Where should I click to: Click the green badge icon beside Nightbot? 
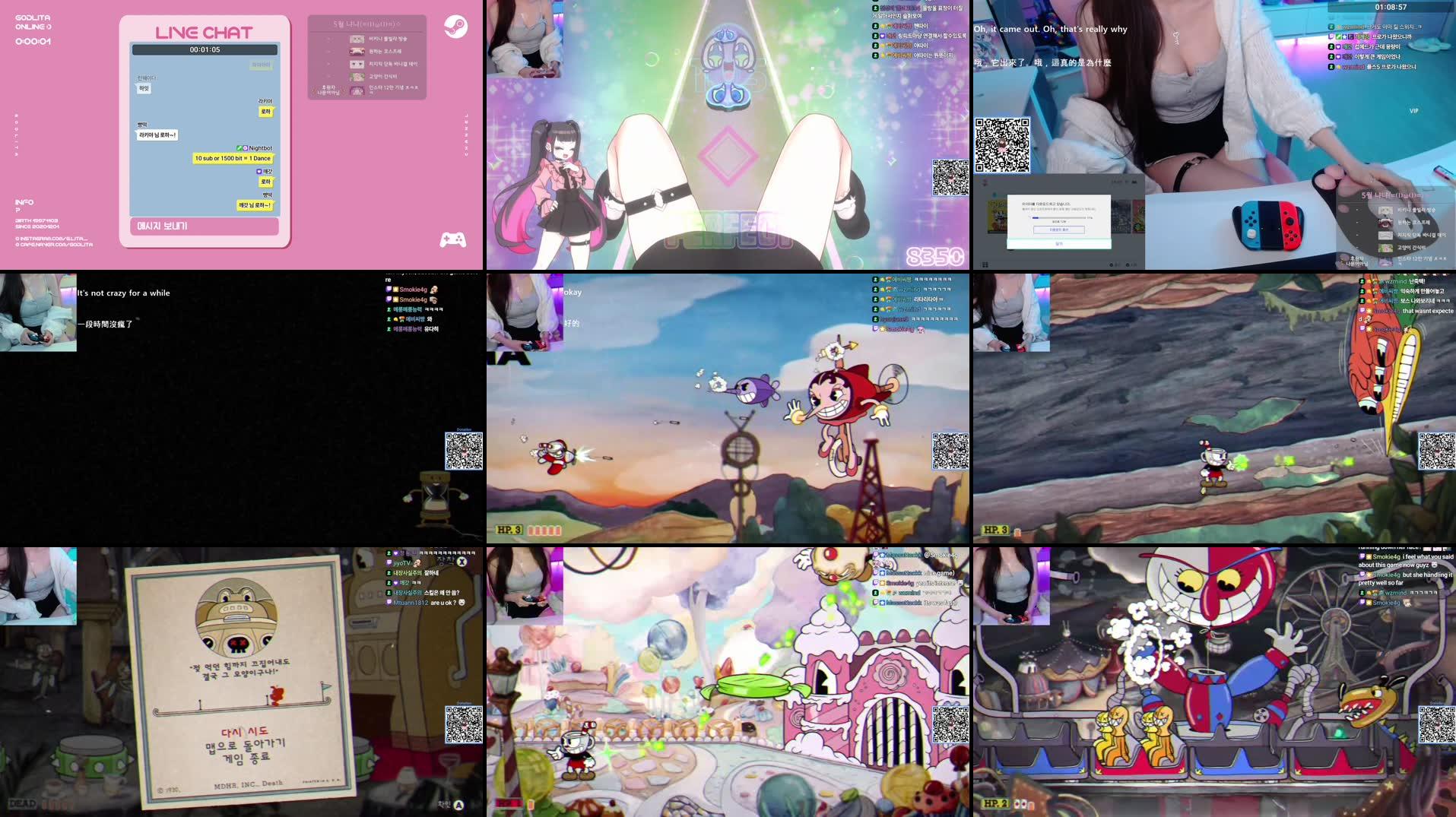(239, 148)
